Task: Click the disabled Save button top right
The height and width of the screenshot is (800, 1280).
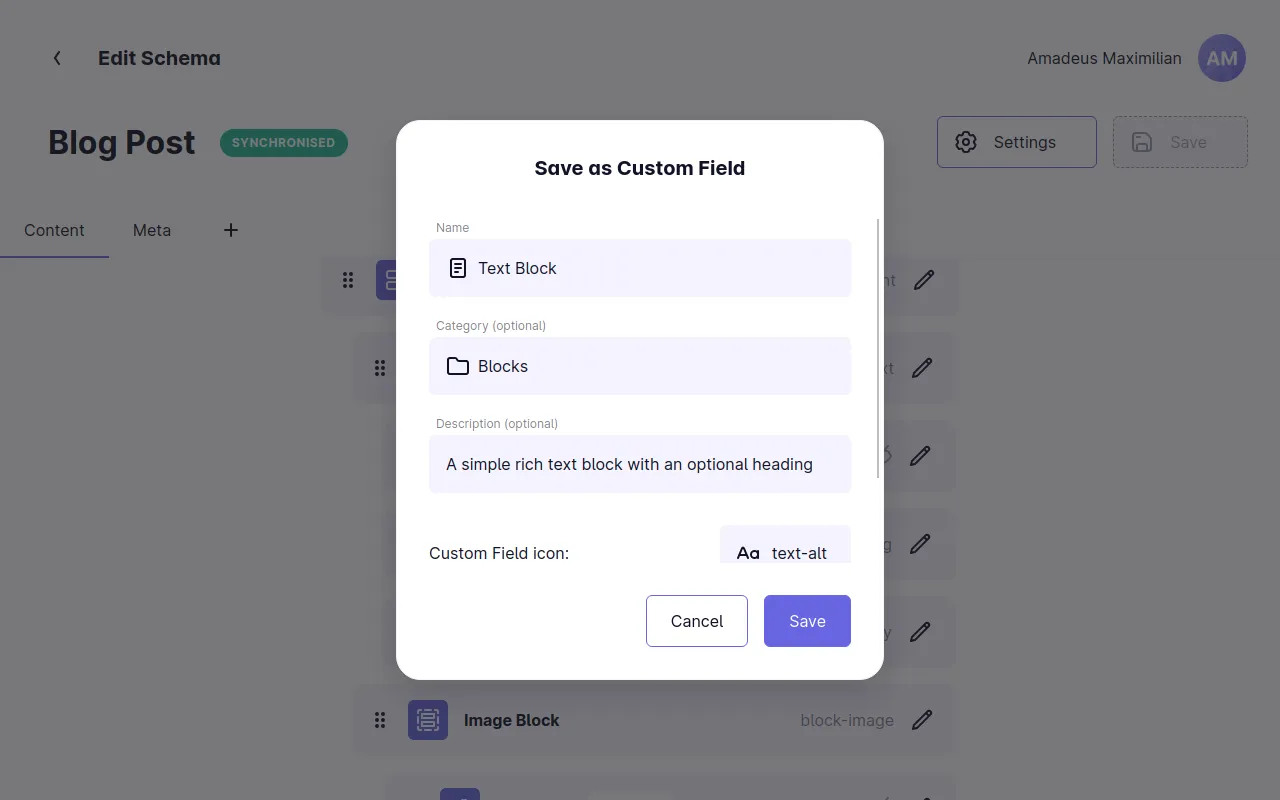Action: pyautogui.click(x=1180, y=142)
